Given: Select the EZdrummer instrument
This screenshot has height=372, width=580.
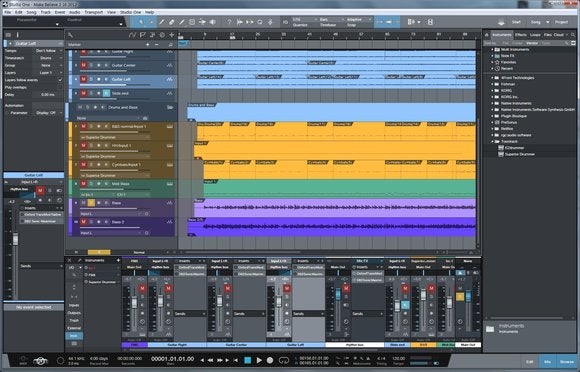Looking at the screenshot, I should [514, 148].
